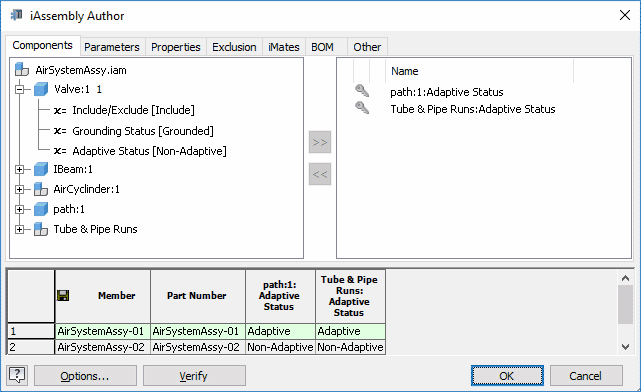Screen dimensions: 641x392
Task: Click the path:1 part cube icon
Action: [41, 209]
